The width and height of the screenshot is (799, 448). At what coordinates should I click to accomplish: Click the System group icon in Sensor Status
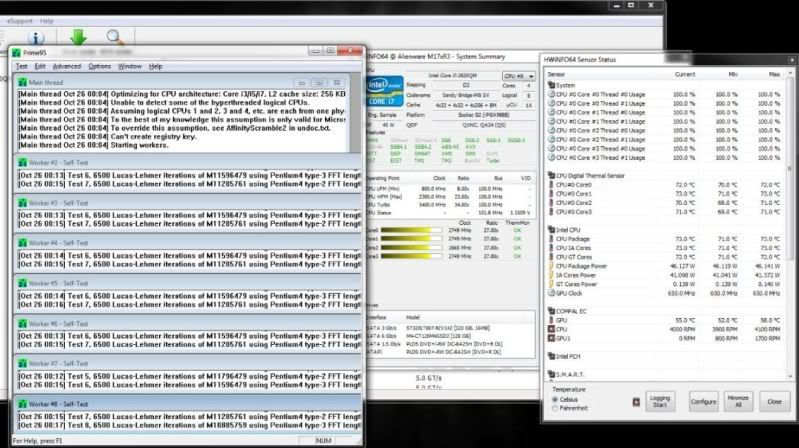(551, 85)
